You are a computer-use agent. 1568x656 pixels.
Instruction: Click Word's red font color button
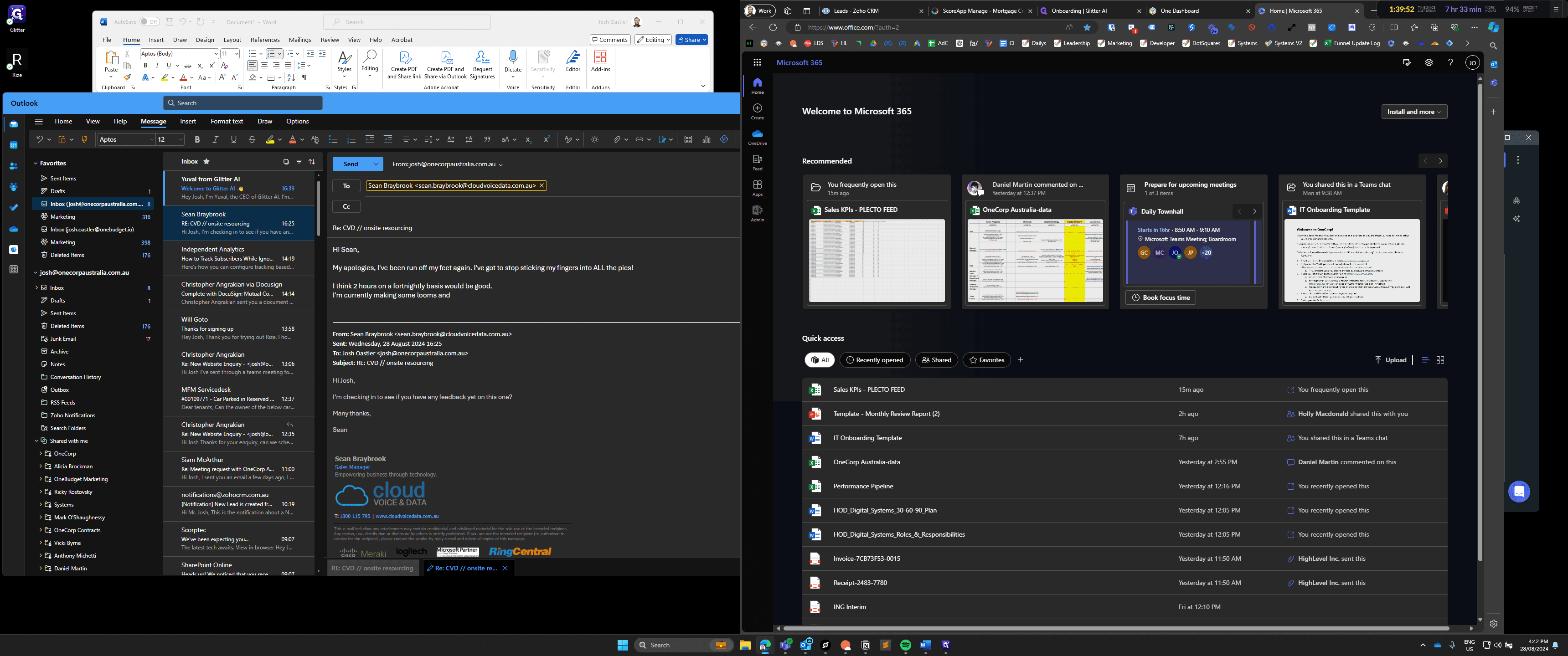tap(183, 78)
